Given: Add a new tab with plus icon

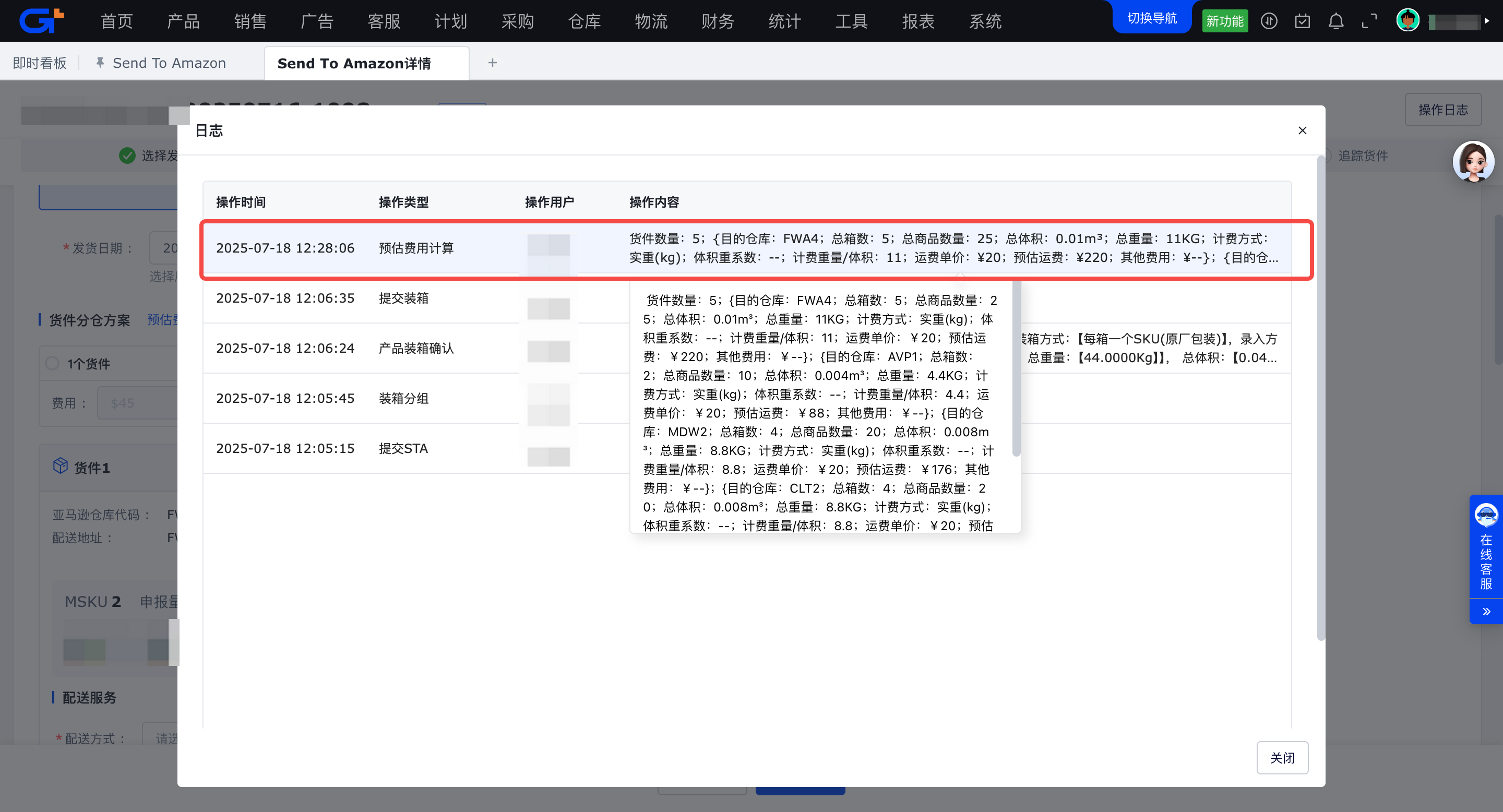Looking at the screenshot, I should tap(493, 63).
